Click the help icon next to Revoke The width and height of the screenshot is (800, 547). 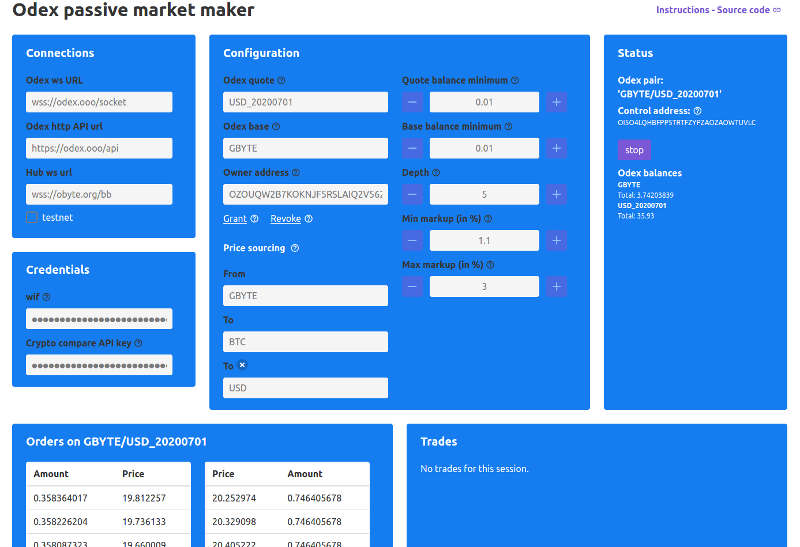(309, 218)
